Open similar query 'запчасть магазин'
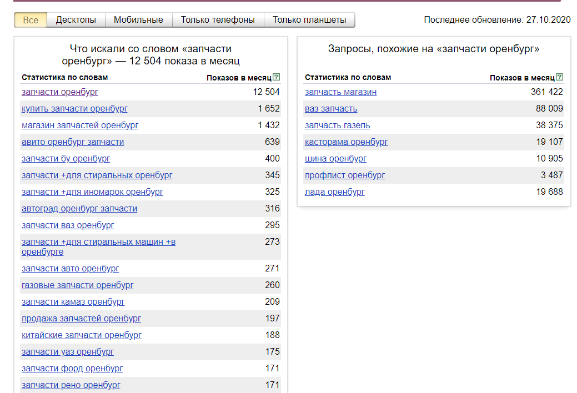Image resolution: width=577 pixels, height=393 pixels. pos(340,92)
